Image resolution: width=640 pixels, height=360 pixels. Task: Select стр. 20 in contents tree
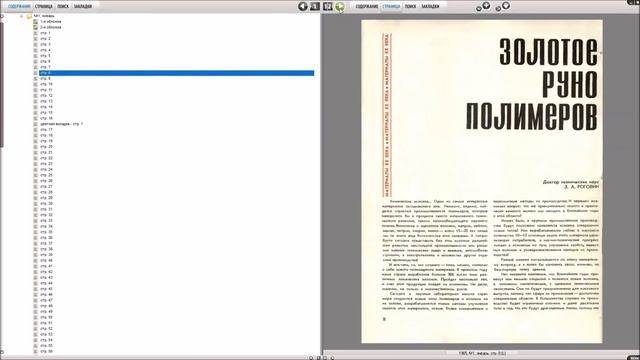coord(46,147)
